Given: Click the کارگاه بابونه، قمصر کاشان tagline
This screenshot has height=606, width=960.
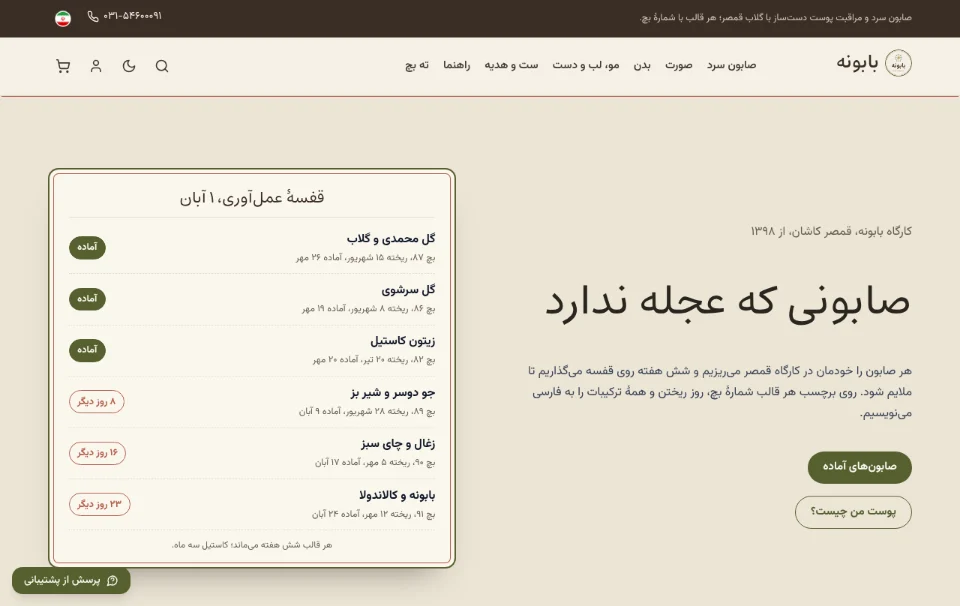Looking at the screenshot, I should (831, 231).
